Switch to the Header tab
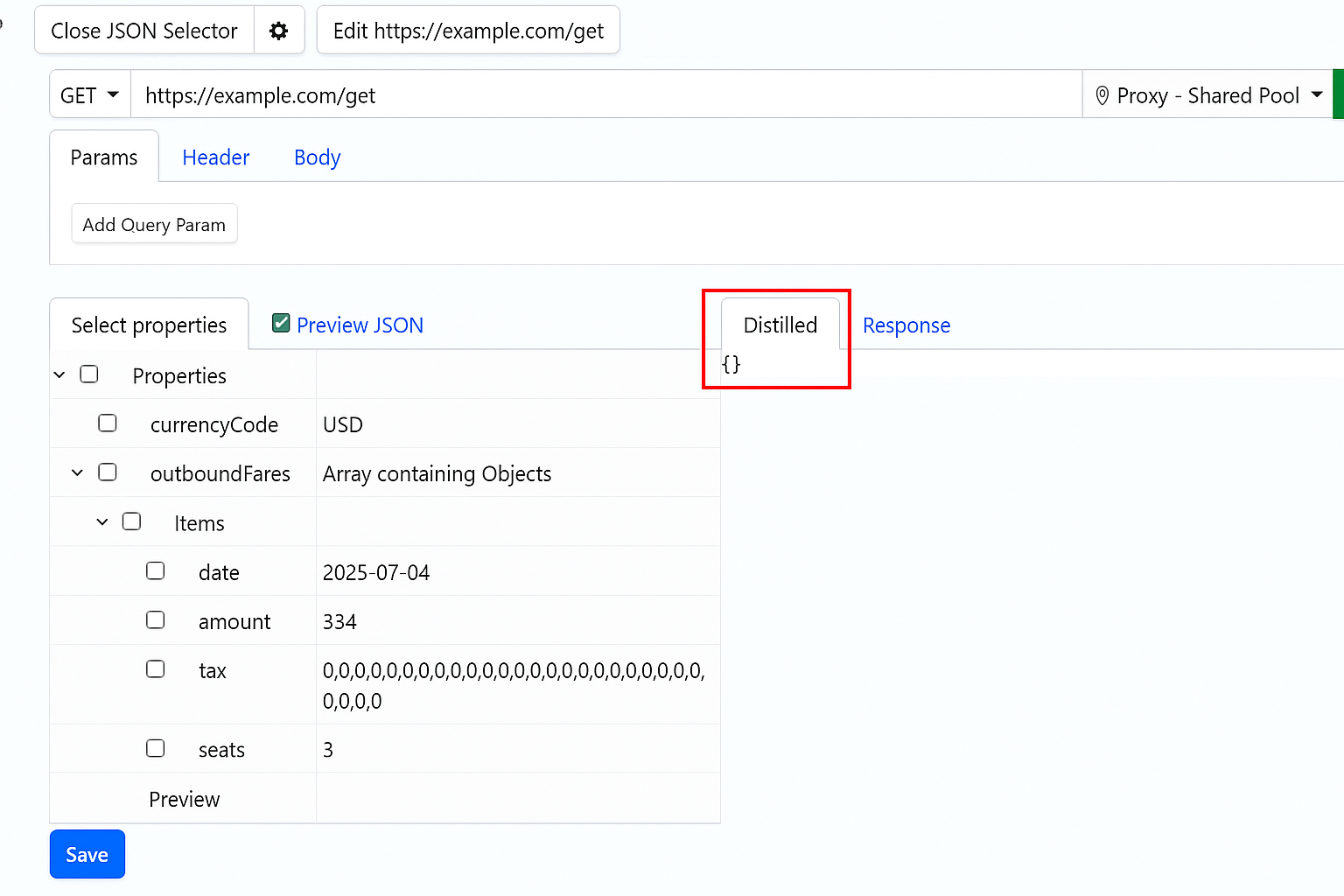Screen dimensions: 1344x896 [x=215, y=157]
